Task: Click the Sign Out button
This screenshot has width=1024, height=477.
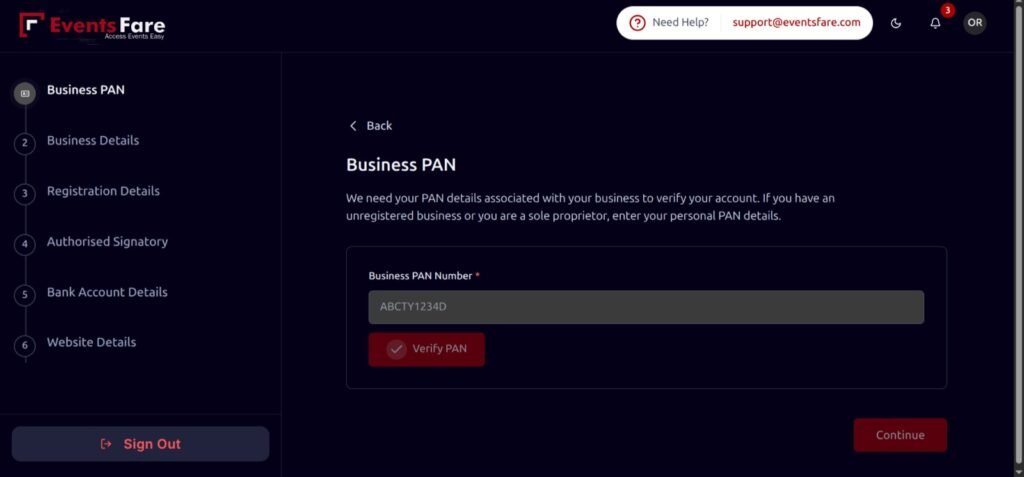Action: [140, 444]
